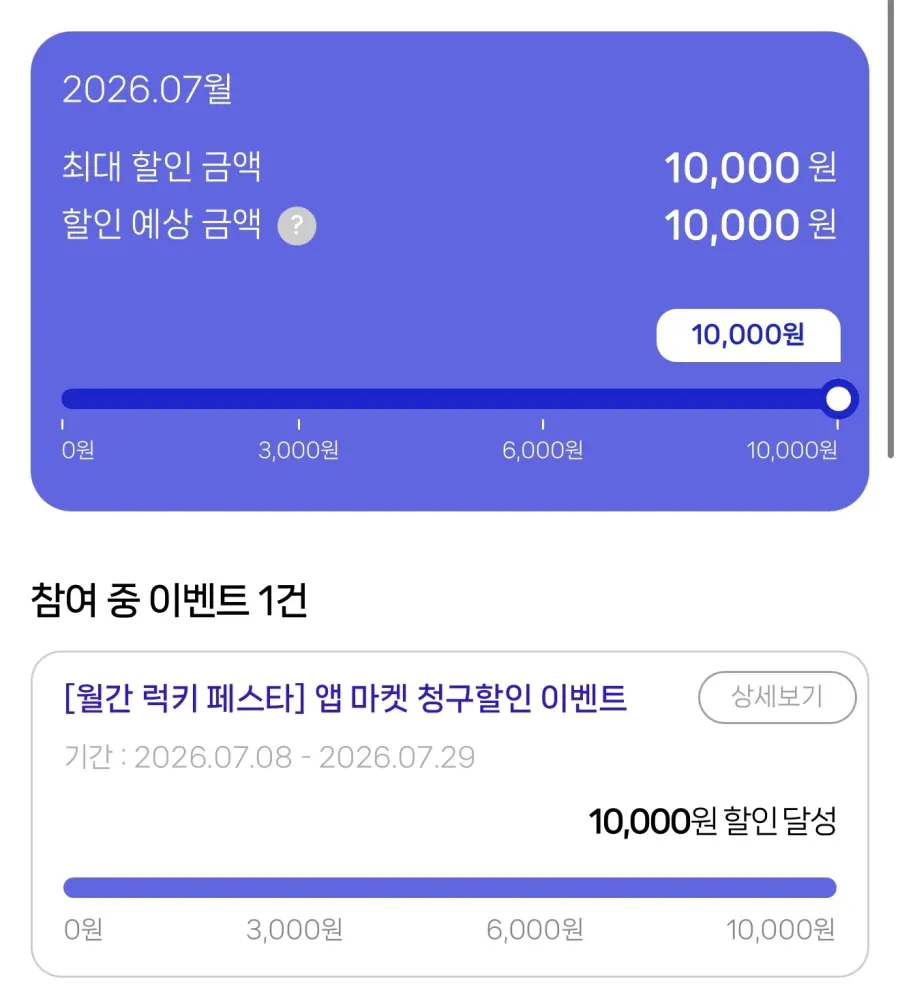Tap the 할인 예상 금액 label
This screenshot has height=990, width=900.
[162, 224]
